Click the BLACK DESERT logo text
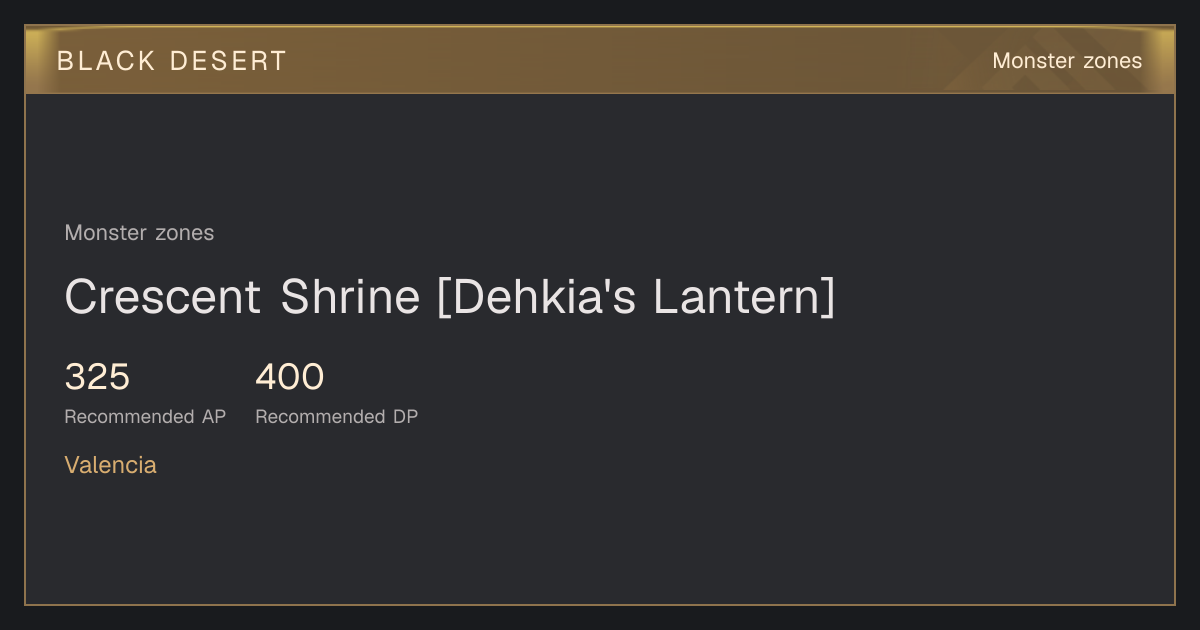 point(172,61)
